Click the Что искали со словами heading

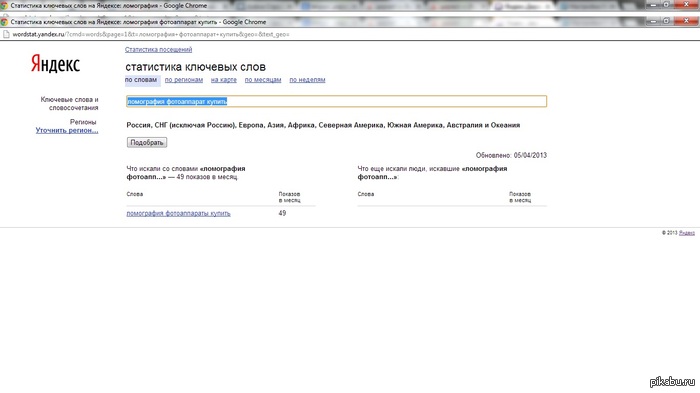tap(186, 173)
